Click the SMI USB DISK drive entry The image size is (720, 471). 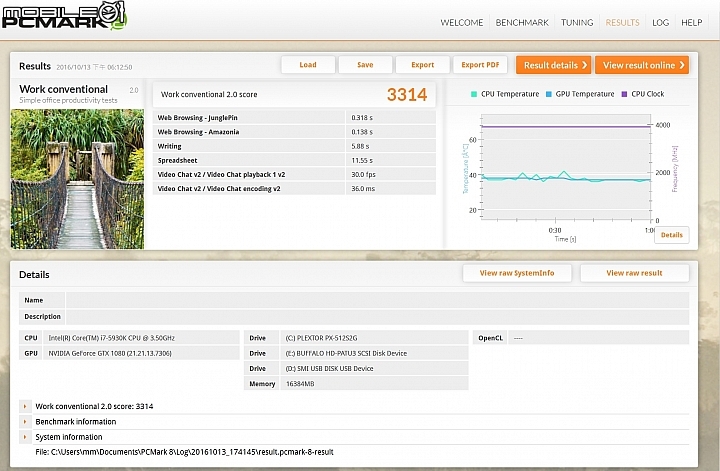[329, 368]
